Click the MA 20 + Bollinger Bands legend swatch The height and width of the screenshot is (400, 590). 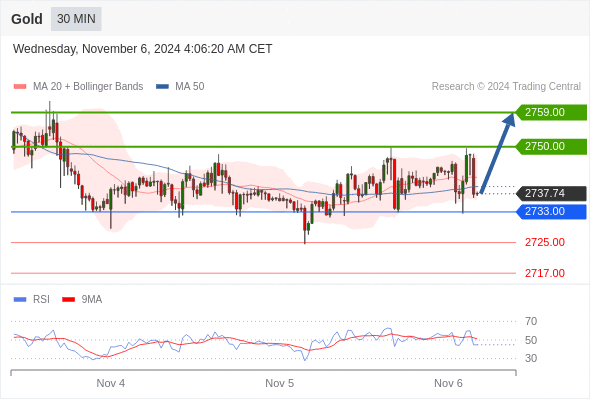(x=20, y=87)
